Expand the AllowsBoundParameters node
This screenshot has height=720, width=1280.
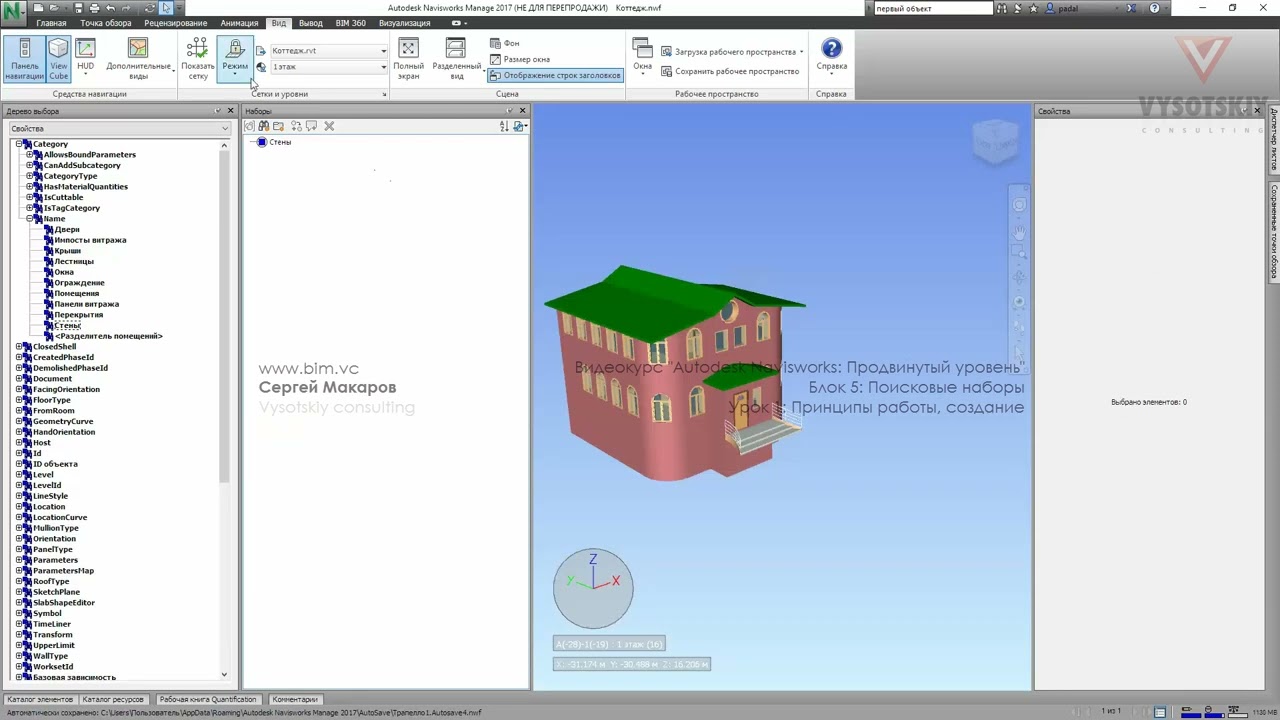point(30,155)
